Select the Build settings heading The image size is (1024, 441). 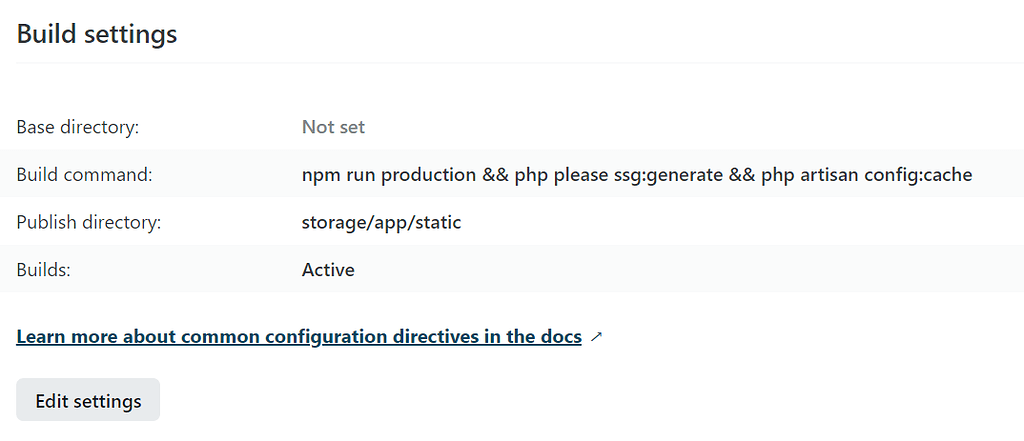[x=97, y=34]
